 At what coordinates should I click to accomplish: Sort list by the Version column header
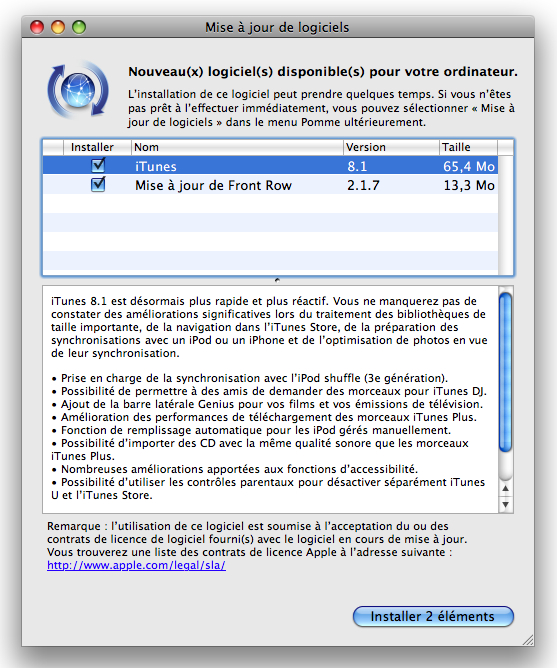tap(391, 147)
